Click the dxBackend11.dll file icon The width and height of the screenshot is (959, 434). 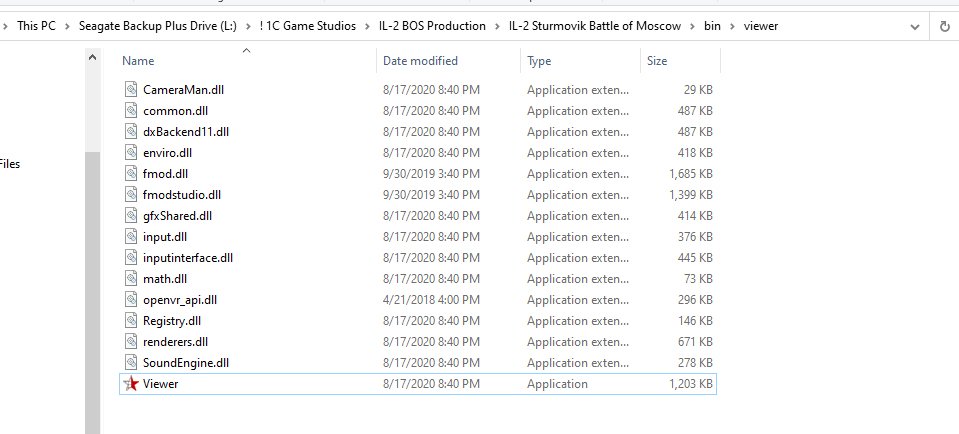[x=131, y=131]
